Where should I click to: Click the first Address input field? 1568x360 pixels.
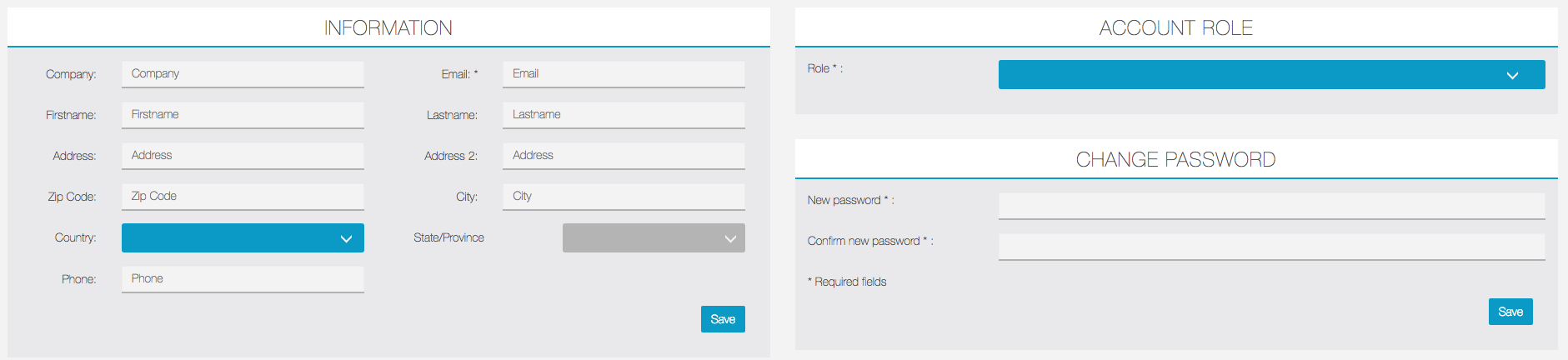(242, 156)
